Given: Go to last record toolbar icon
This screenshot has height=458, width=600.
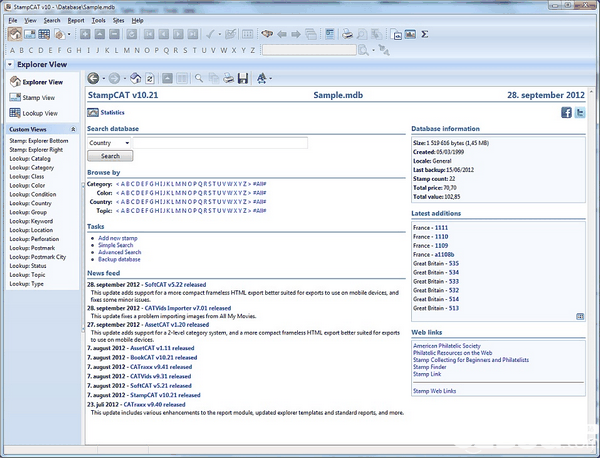Looking at the screenshot, I should 193,34.
